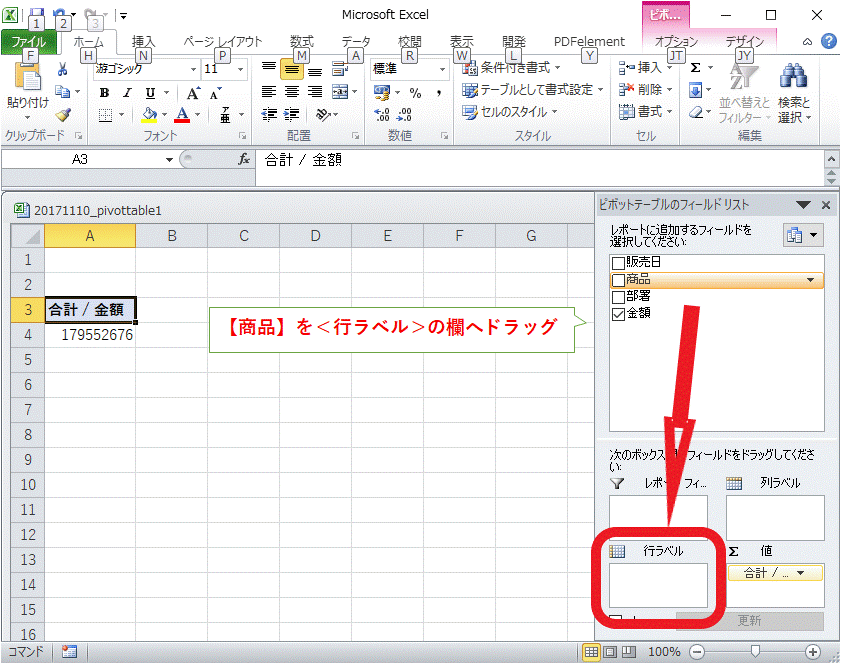This screenshot has height=664, width=841.
Task: Uncheck the 金額 field checkbox
Action: pos(618,313)
